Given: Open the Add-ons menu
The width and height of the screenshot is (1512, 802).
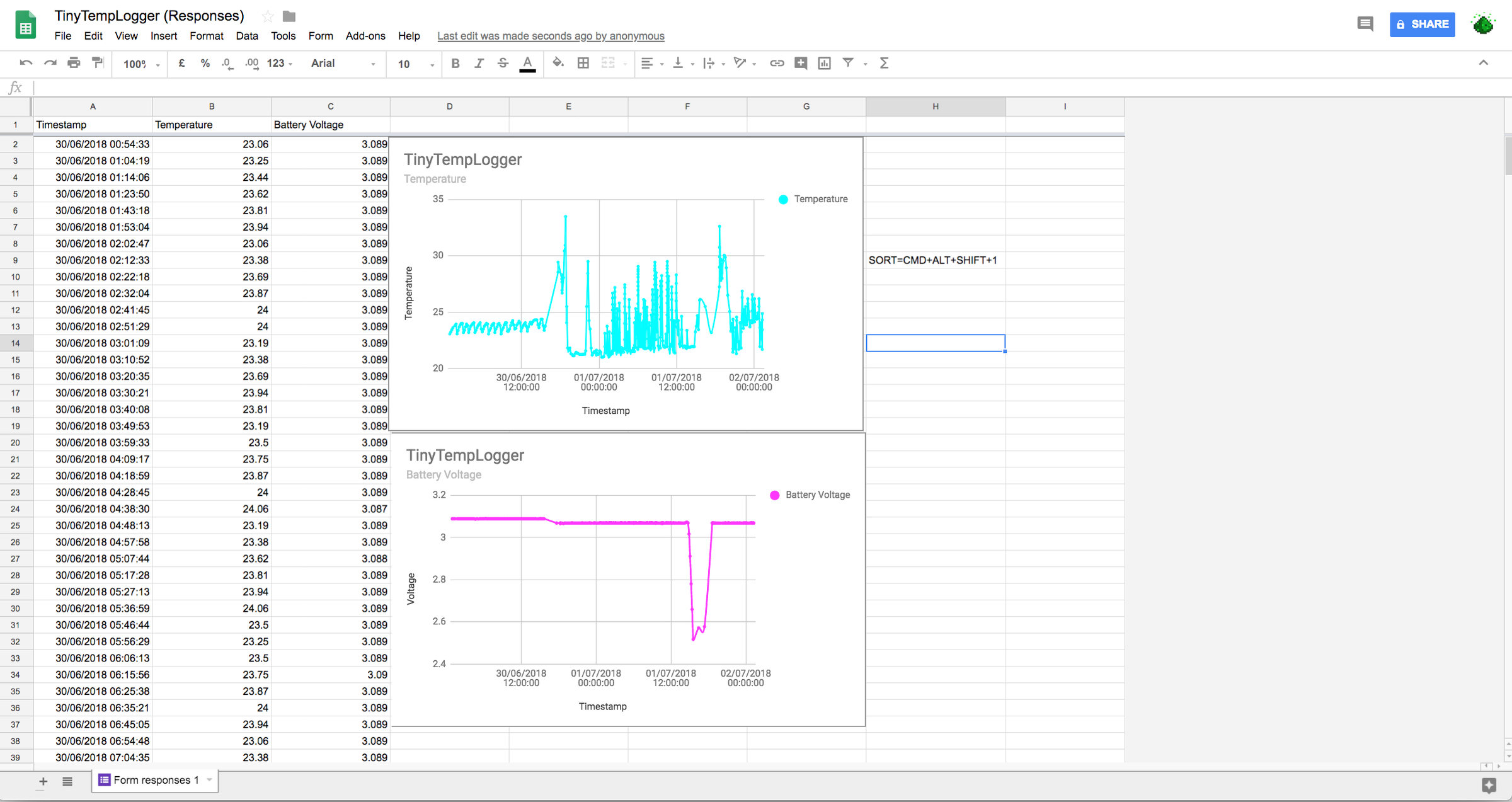Looking at the screenshot, I should pos(365,36).
